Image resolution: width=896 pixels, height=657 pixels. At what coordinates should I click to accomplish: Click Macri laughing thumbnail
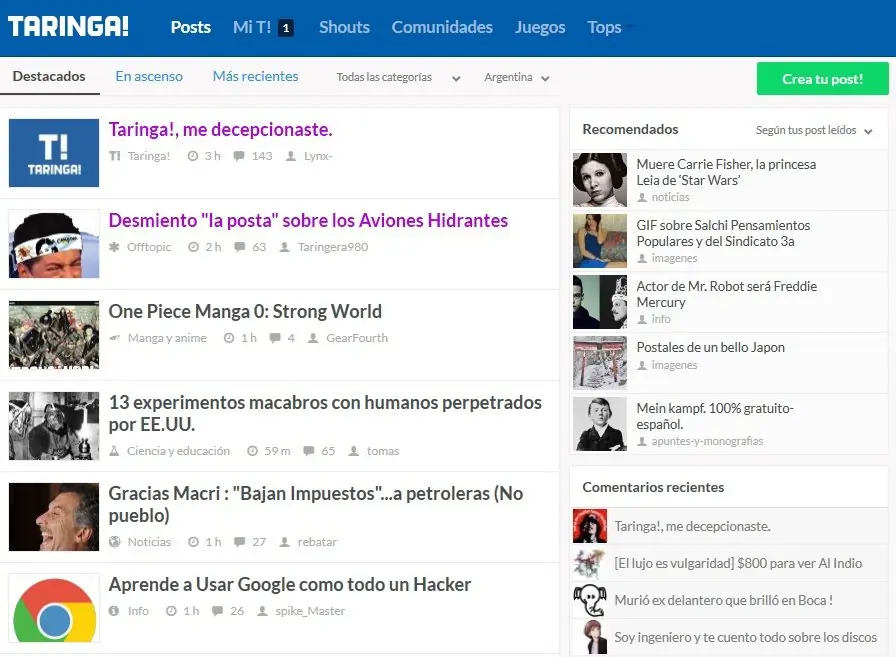(x=54, y=516)
